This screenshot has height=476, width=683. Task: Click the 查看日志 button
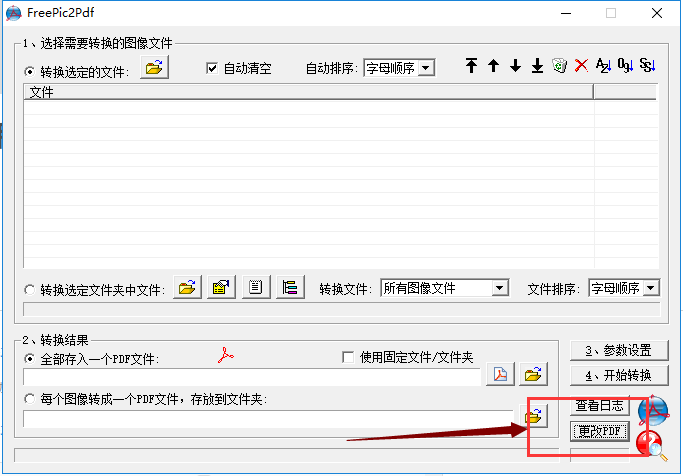pos(600,405)
